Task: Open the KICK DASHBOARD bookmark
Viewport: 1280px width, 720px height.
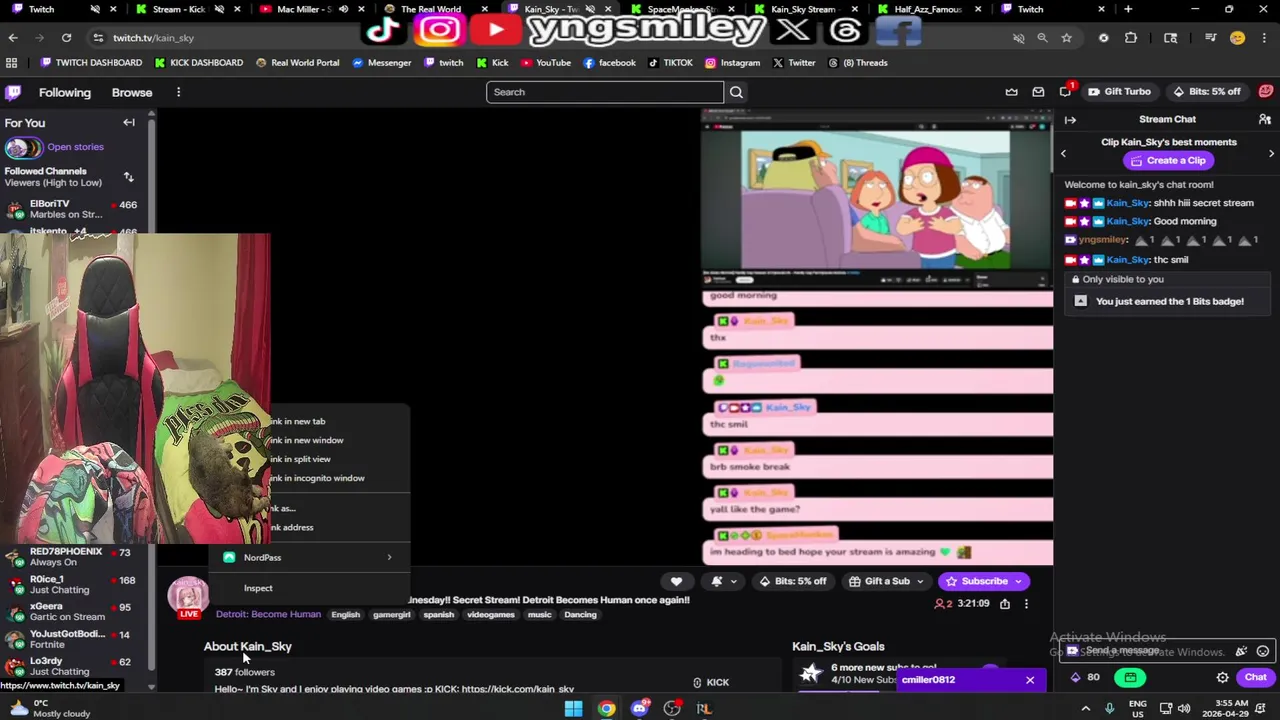Action: (x=199, y=62)
